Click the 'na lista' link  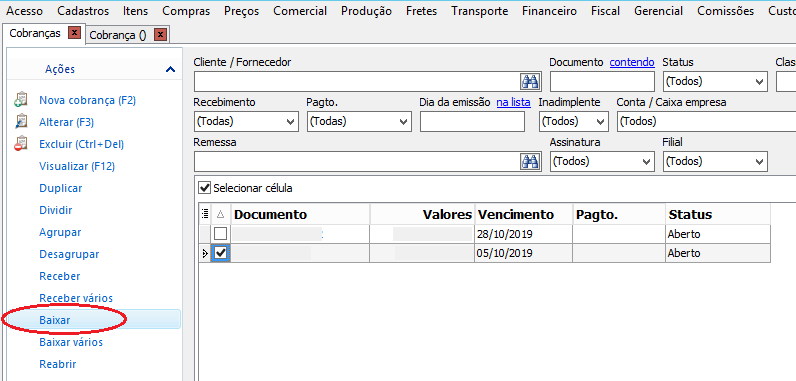point(513,102)
